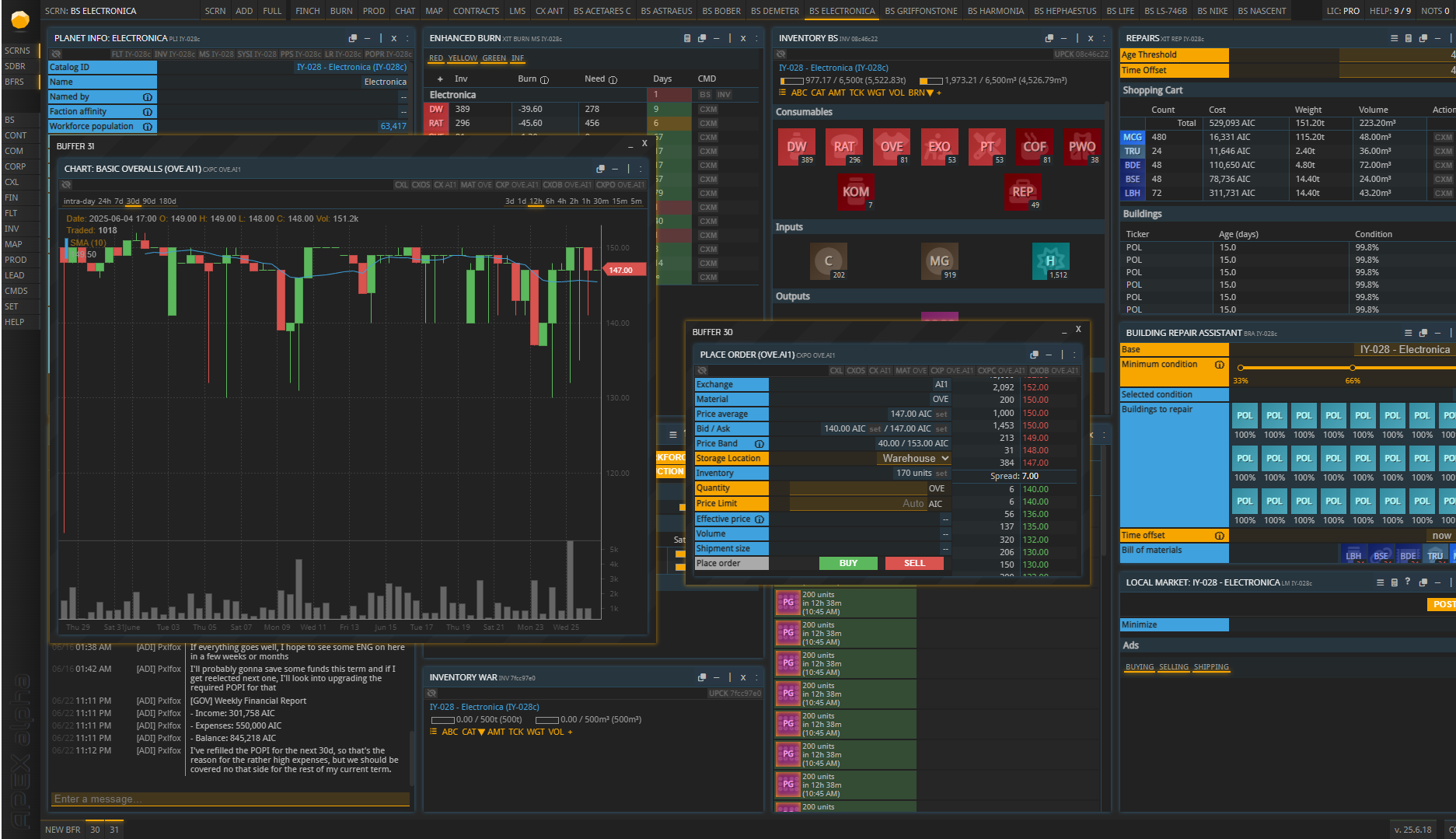Image resolution: width=1456 pixels, height=839 pixels.
Task: Toggle the YELLOW filter in Enhanced Burn
Action: pyautogui.click(x=463, y=58)
